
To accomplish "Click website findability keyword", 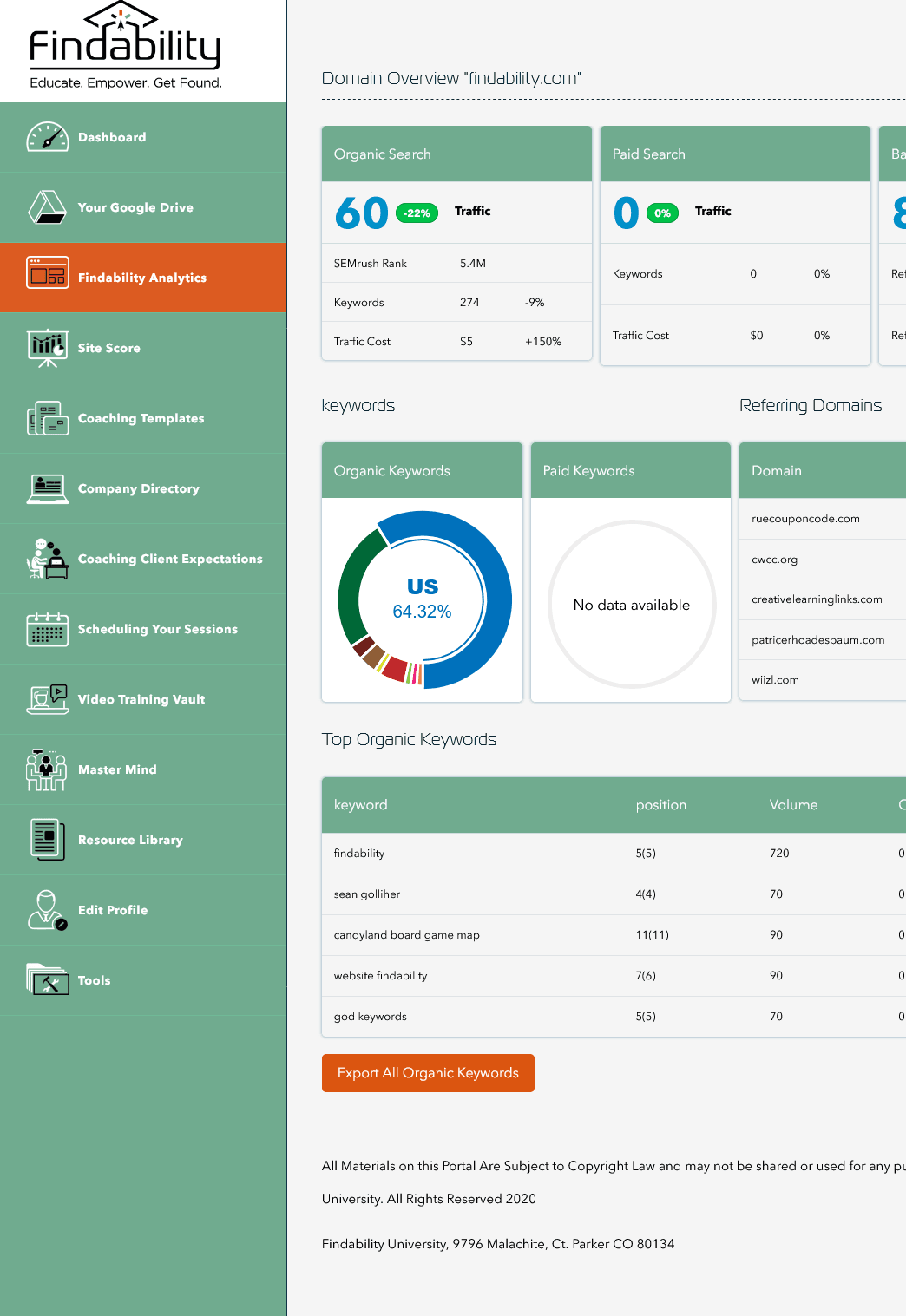I will (380, 976).
